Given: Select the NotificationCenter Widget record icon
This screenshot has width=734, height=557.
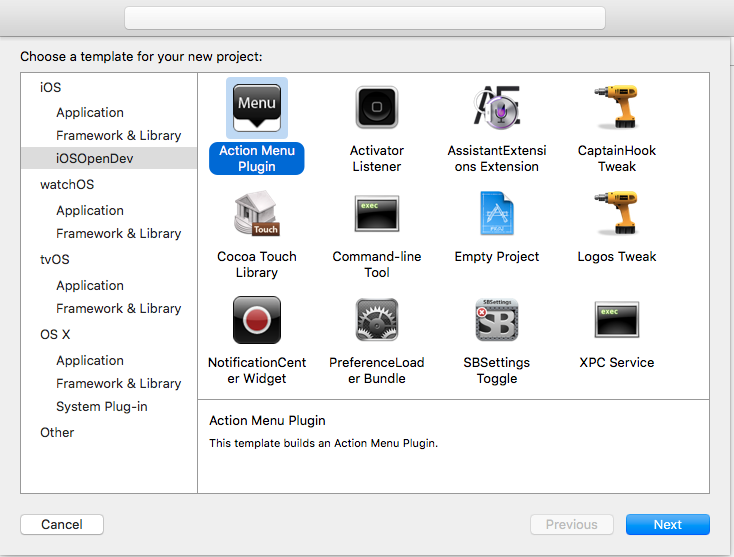Looking at the screenshot, I should 257,320.
